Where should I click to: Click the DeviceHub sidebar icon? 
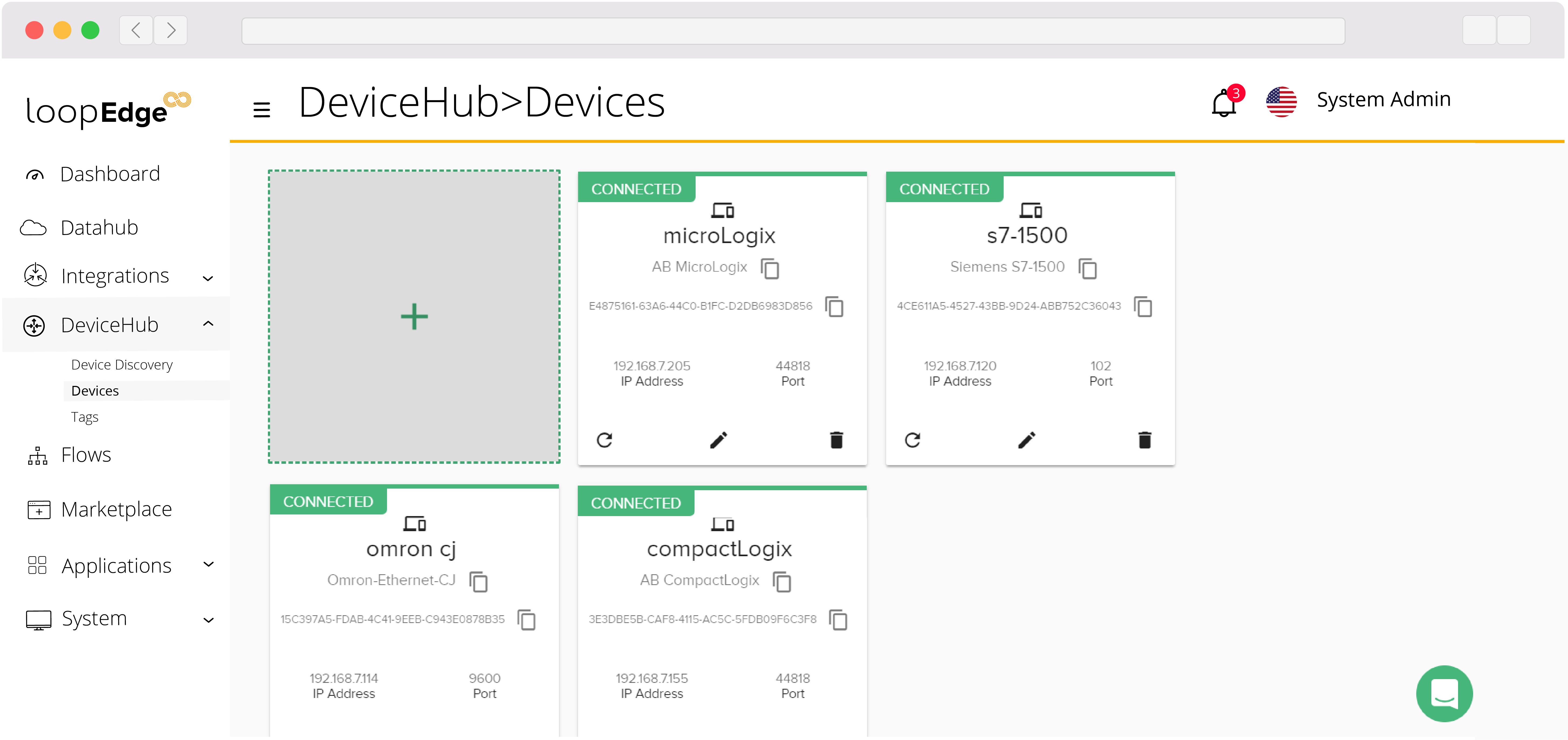click(34, 326)
